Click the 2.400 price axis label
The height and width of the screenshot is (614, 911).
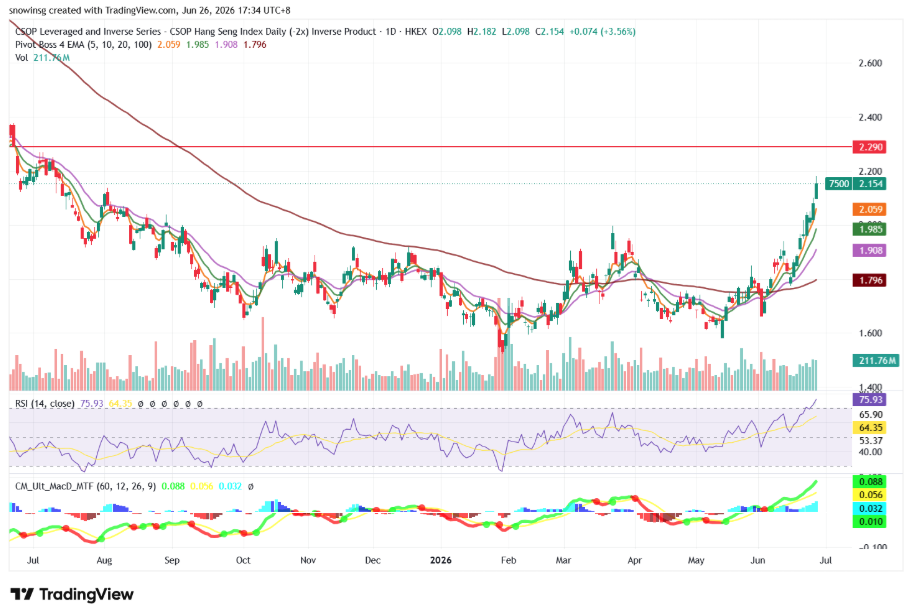tap(870, 117)
